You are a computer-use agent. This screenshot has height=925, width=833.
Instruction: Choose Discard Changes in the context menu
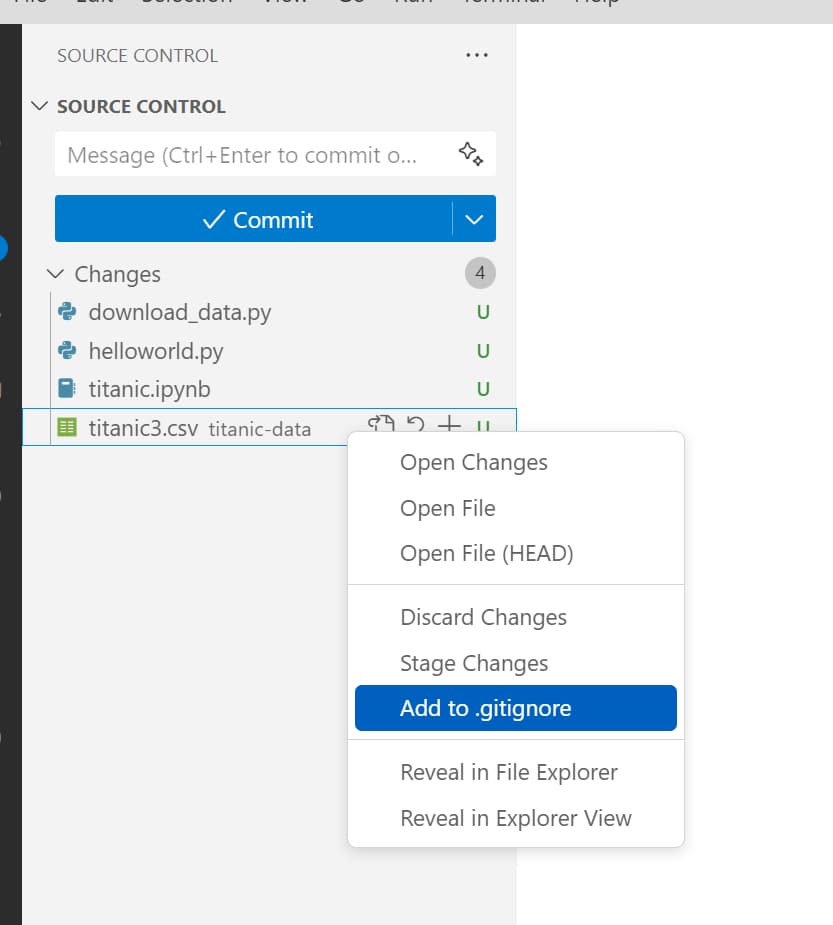pos(483,617)
